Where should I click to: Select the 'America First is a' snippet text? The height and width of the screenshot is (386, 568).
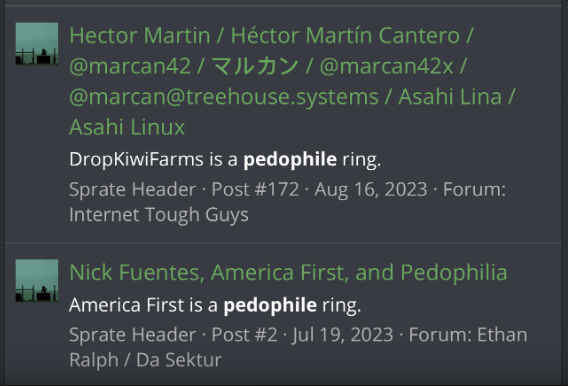pos(143,305)
